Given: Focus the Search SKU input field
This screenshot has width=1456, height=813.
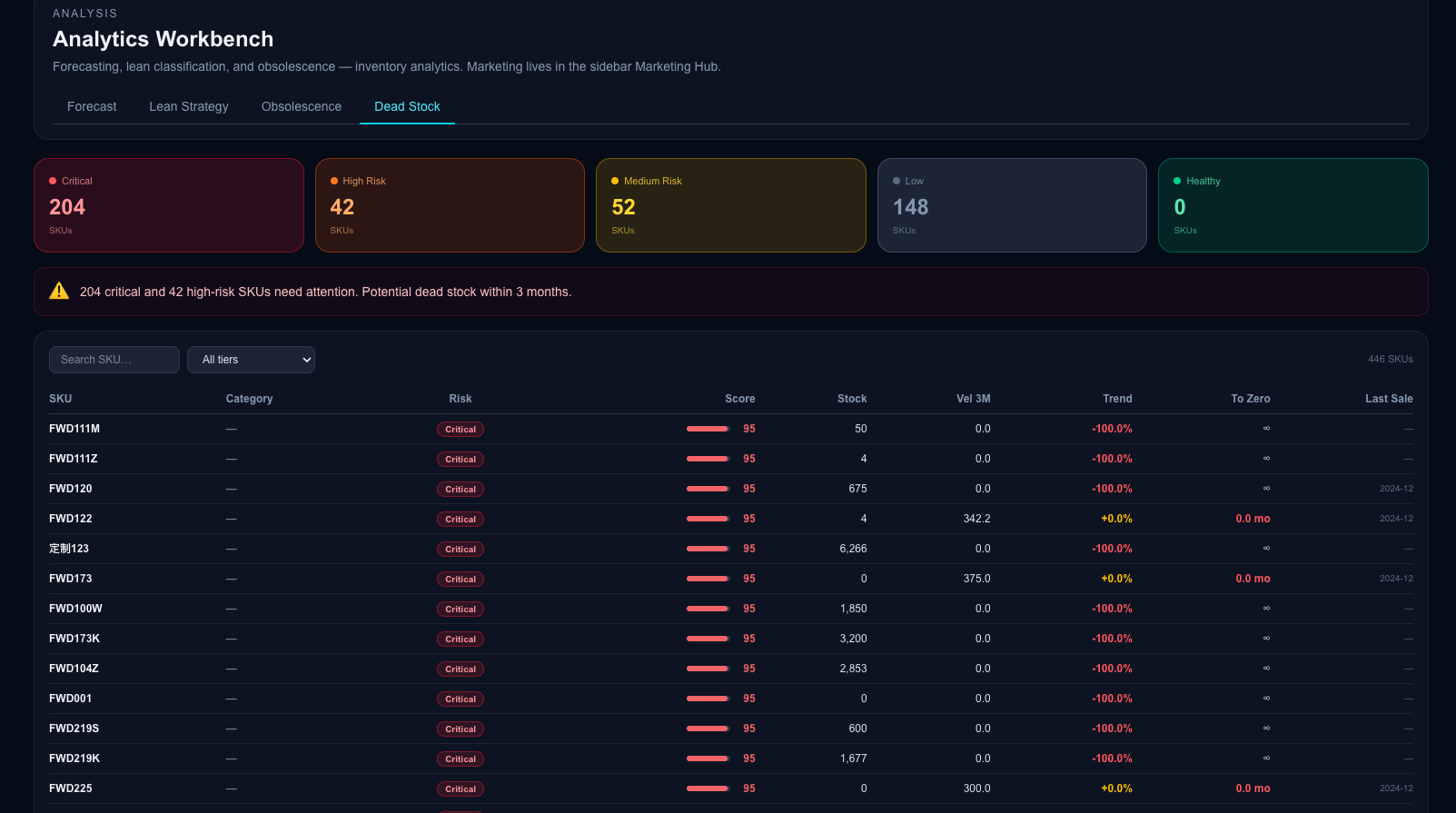Looking at the screenshot, I should [x=114, y=360].
